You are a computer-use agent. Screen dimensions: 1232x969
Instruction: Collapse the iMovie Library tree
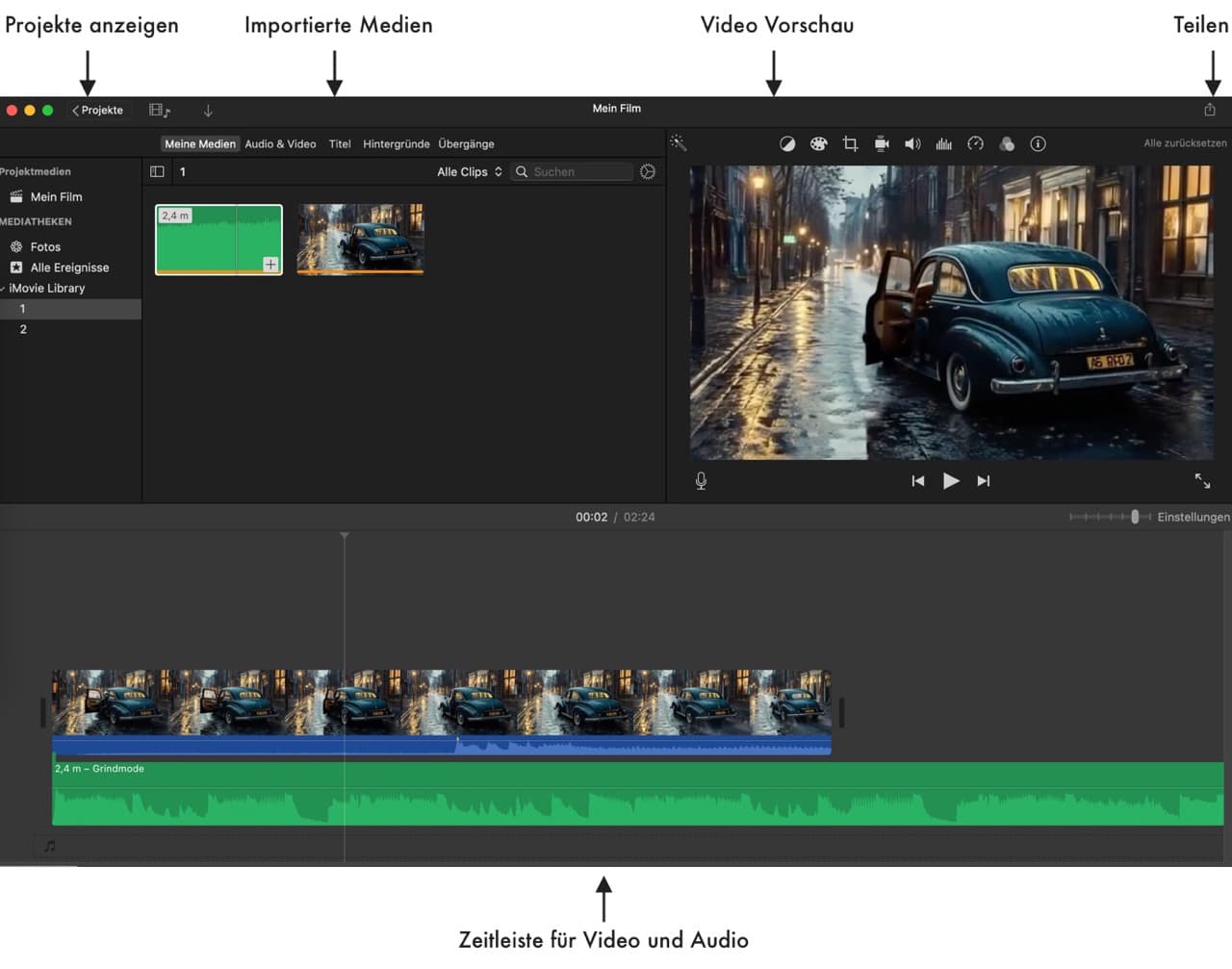point(3,288)
